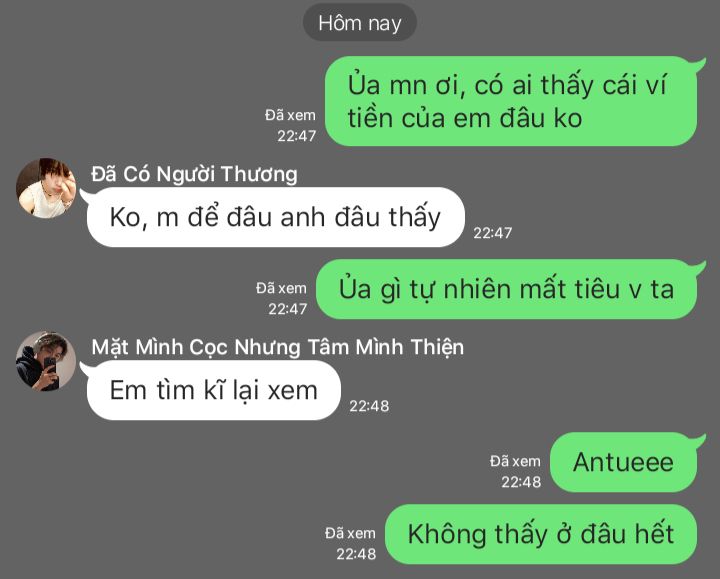Screen dimensions: 720x579
Task: Select the message 'Ủa gì tự nhiên mất tiêu v ta'
Action: point(506,289)
